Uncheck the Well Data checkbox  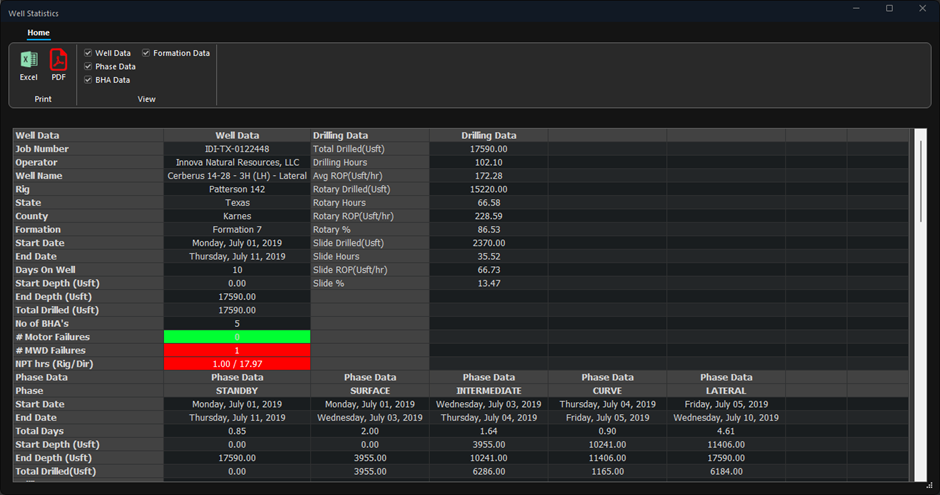[x=89, y=53]
